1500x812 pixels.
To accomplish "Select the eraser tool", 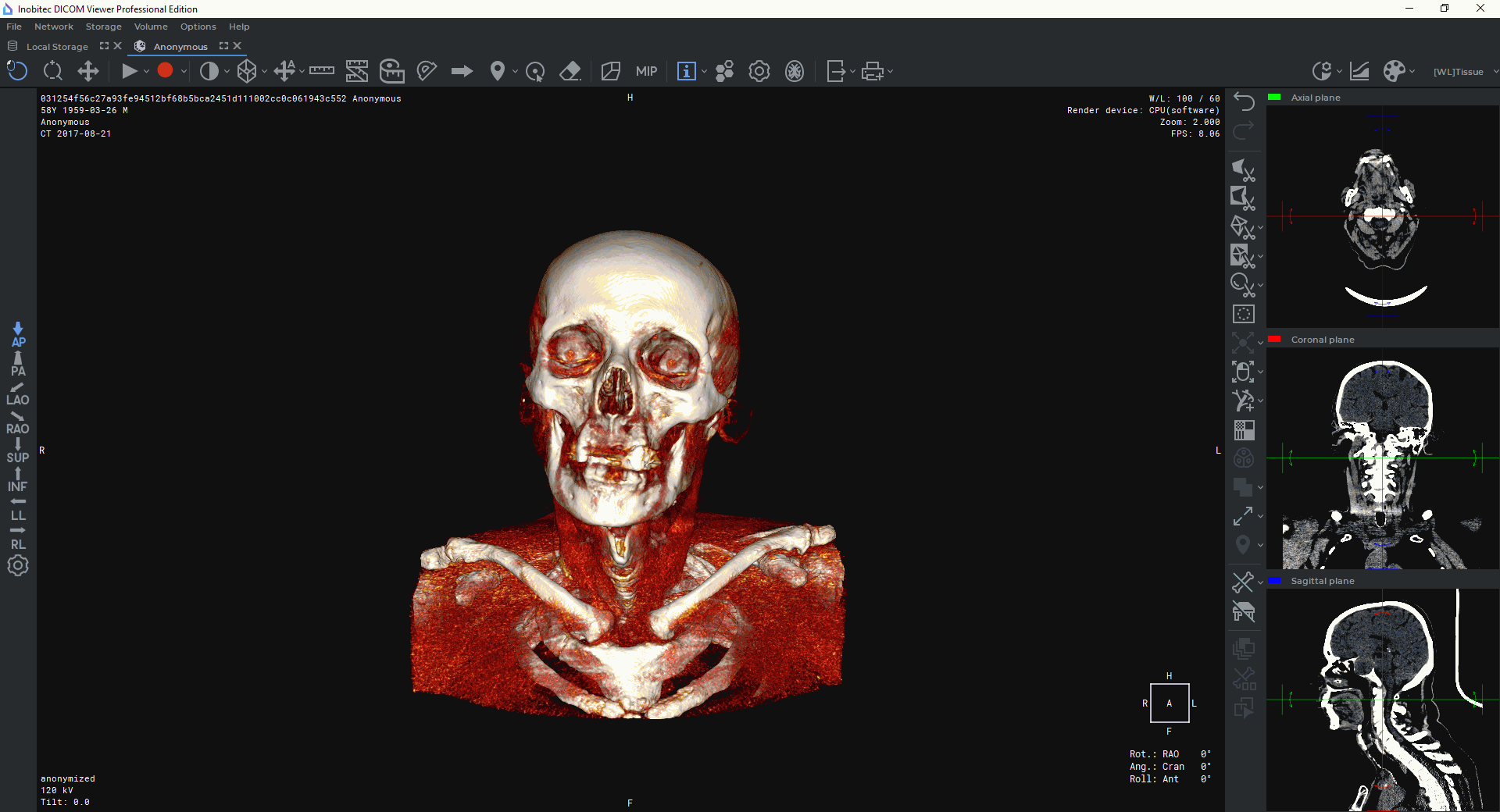I will [x=570, y=71].
